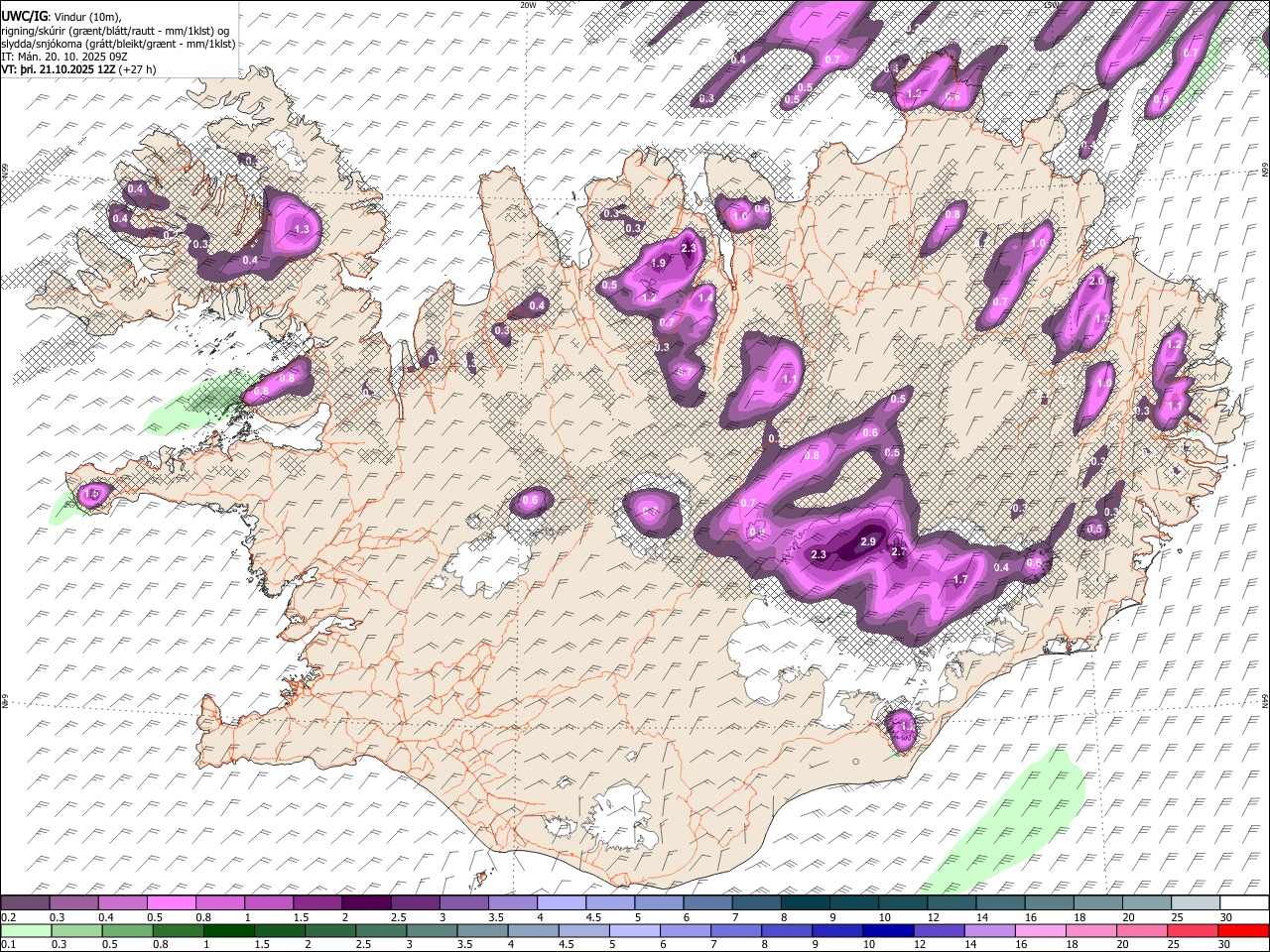Click the 1.3 value in the Westfjords
1270x952 pixels.
pyautogui.click(x=303, y=229)
